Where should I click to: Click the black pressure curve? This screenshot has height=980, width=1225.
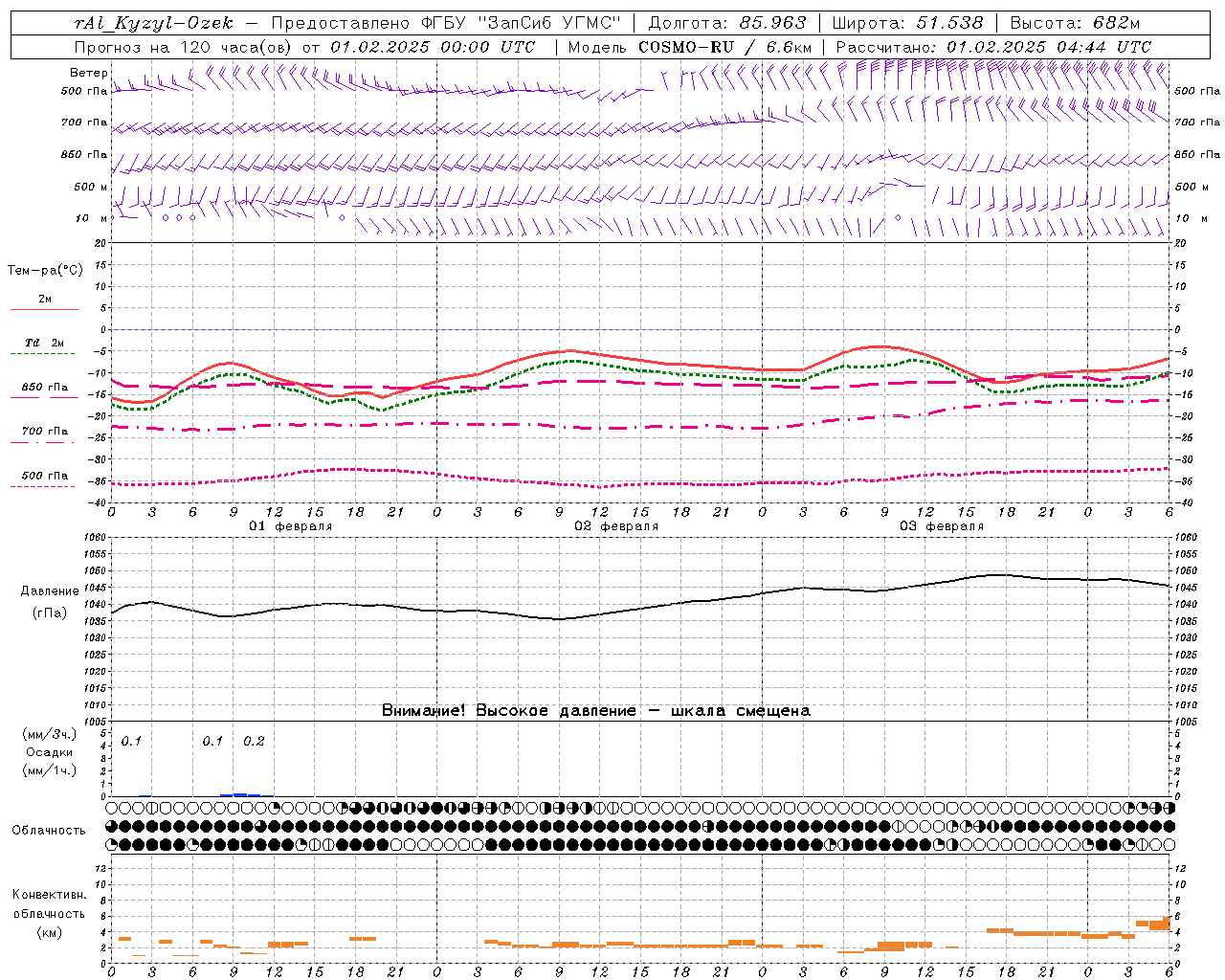tap(640, 610)
